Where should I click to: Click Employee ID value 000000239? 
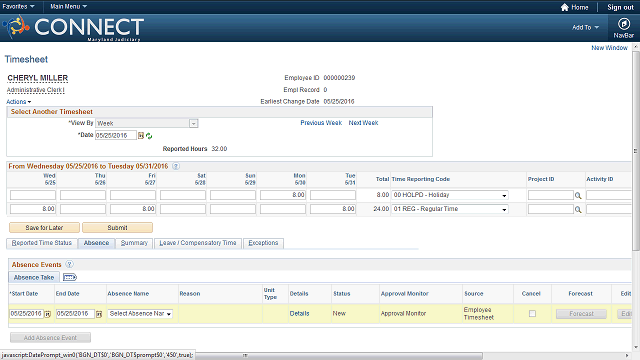tap(339, 78)
